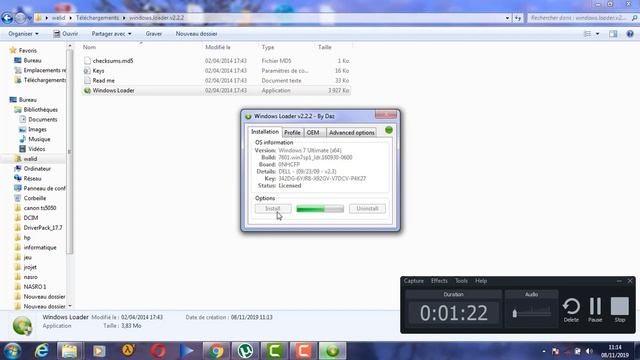Switch to the Profile tab
The height and width of the screenshot is (360, 640).
292,133
